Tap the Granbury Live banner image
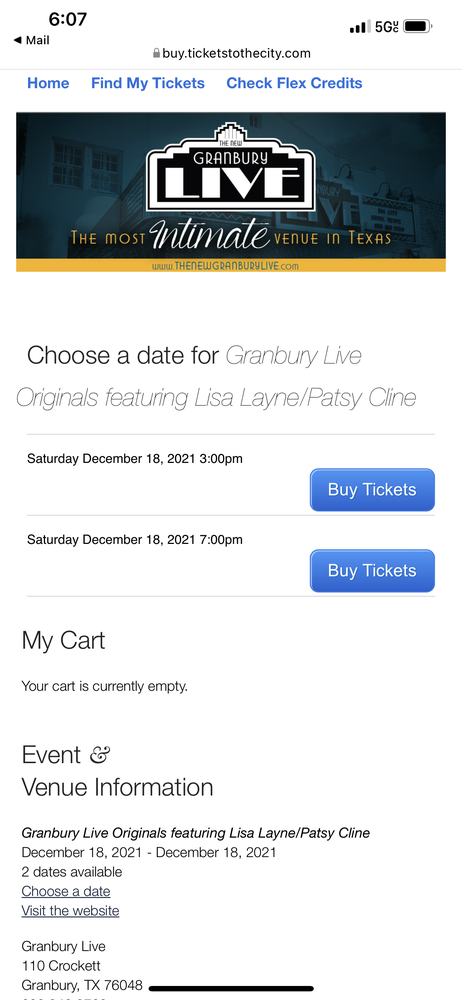 pos(231,192)
